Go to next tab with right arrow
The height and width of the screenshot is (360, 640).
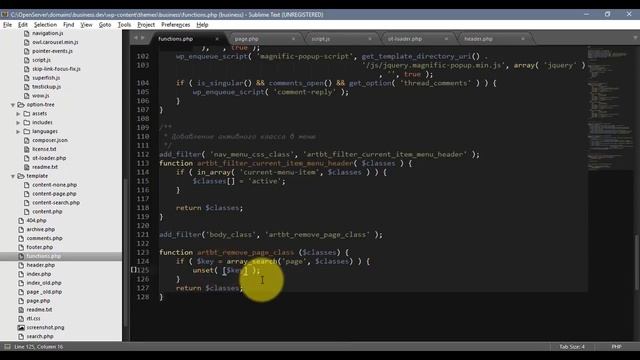click(142, 38)
